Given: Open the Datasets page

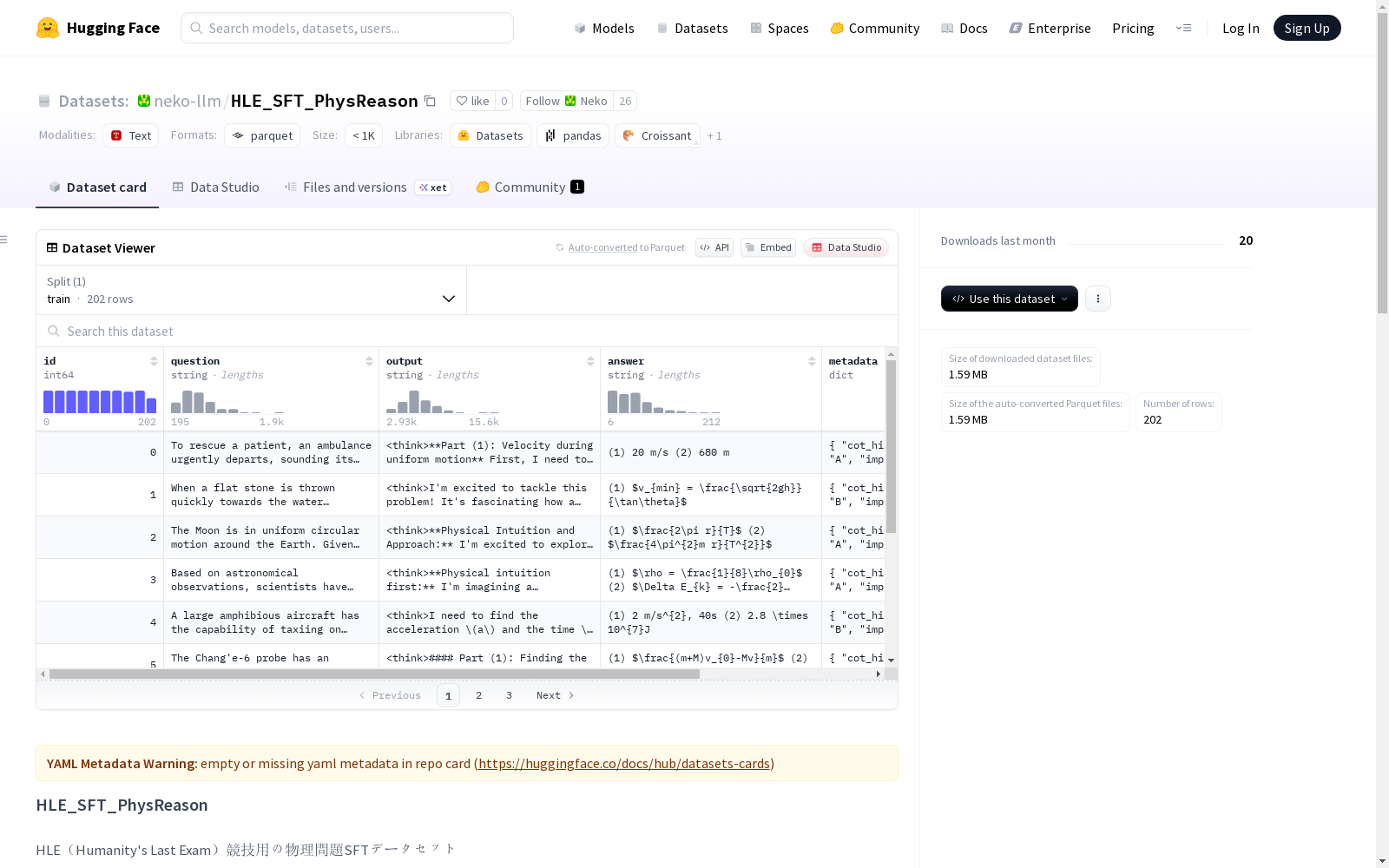Looking at the screenshot, I should coord(692,28).
